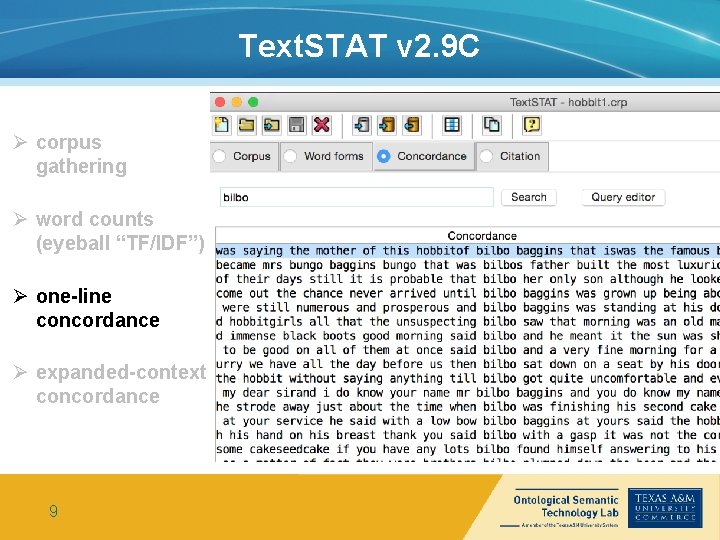Select row 'of their days still it is probable'

[467, 279]
